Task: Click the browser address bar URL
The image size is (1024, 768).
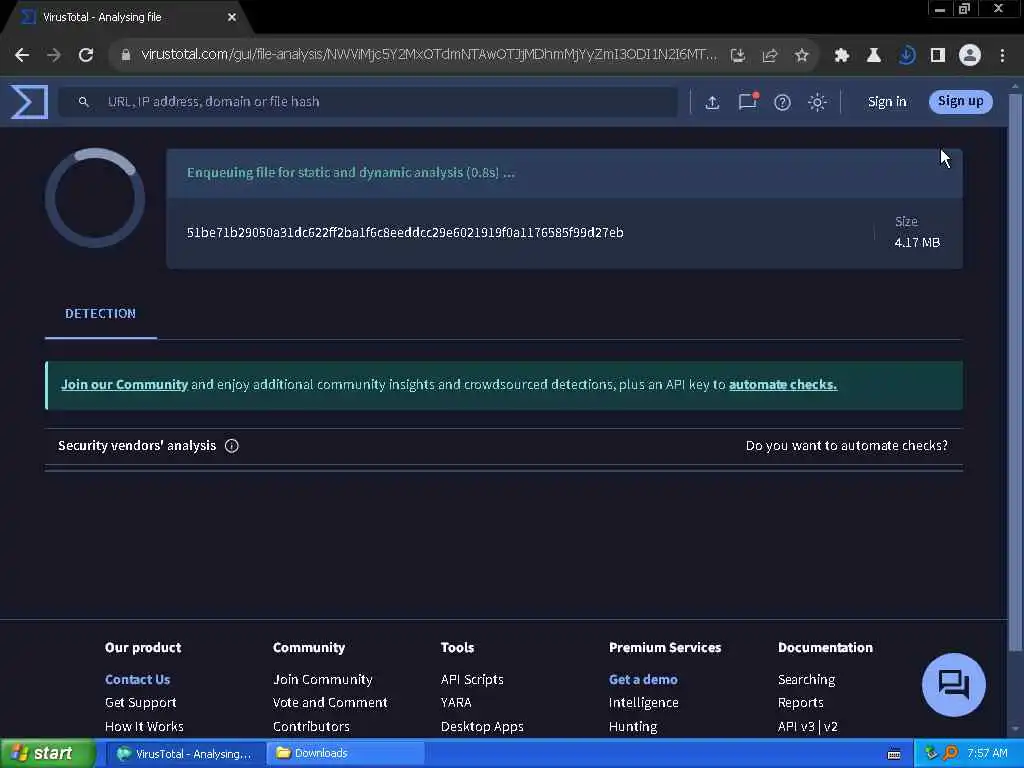Action: [x=428, y=55]
